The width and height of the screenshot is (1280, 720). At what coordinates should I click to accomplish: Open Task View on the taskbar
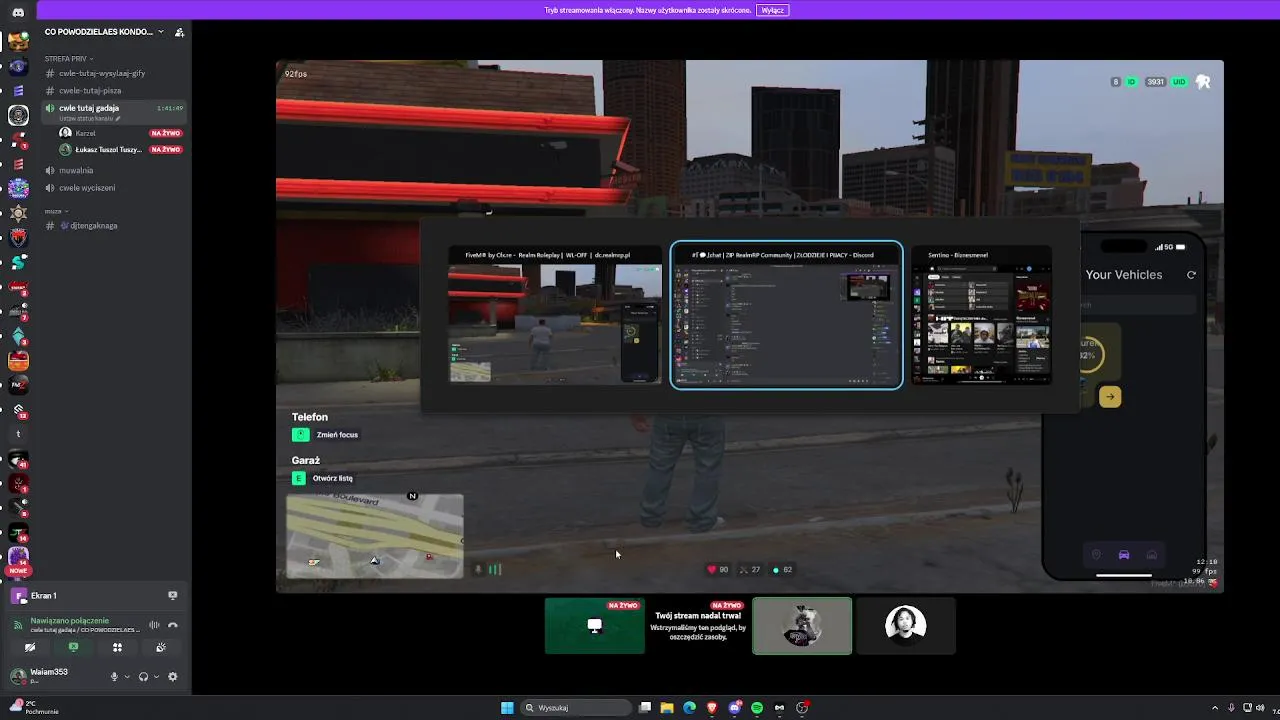point(645,708)
